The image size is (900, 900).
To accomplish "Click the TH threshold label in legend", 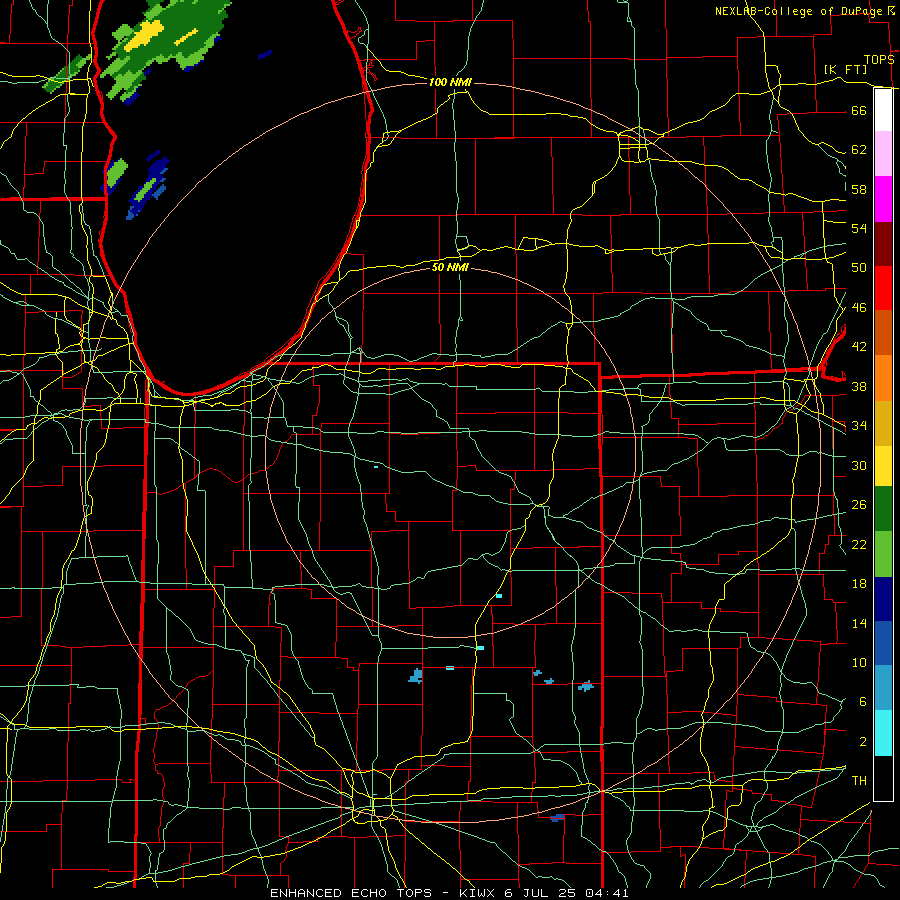I will coord(859,781).
